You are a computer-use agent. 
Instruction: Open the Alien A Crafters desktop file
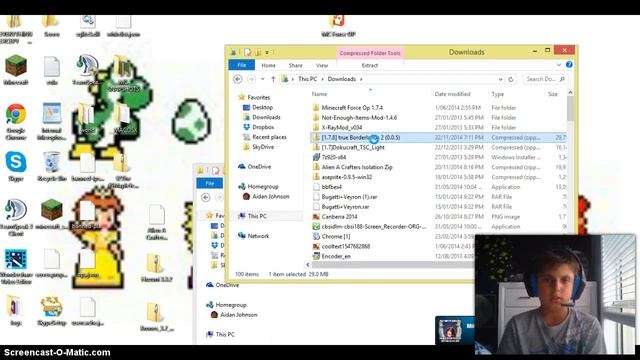[156, 222]
